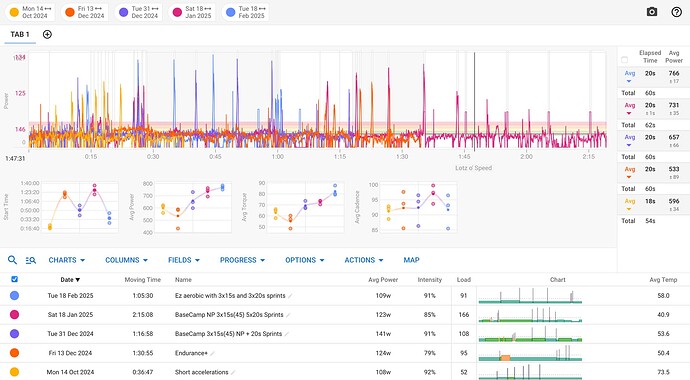Click pencil beside Ez aerobic activity name
This screenshot has height=380, width=690.
pyautogui.click(x=290, y=296)
